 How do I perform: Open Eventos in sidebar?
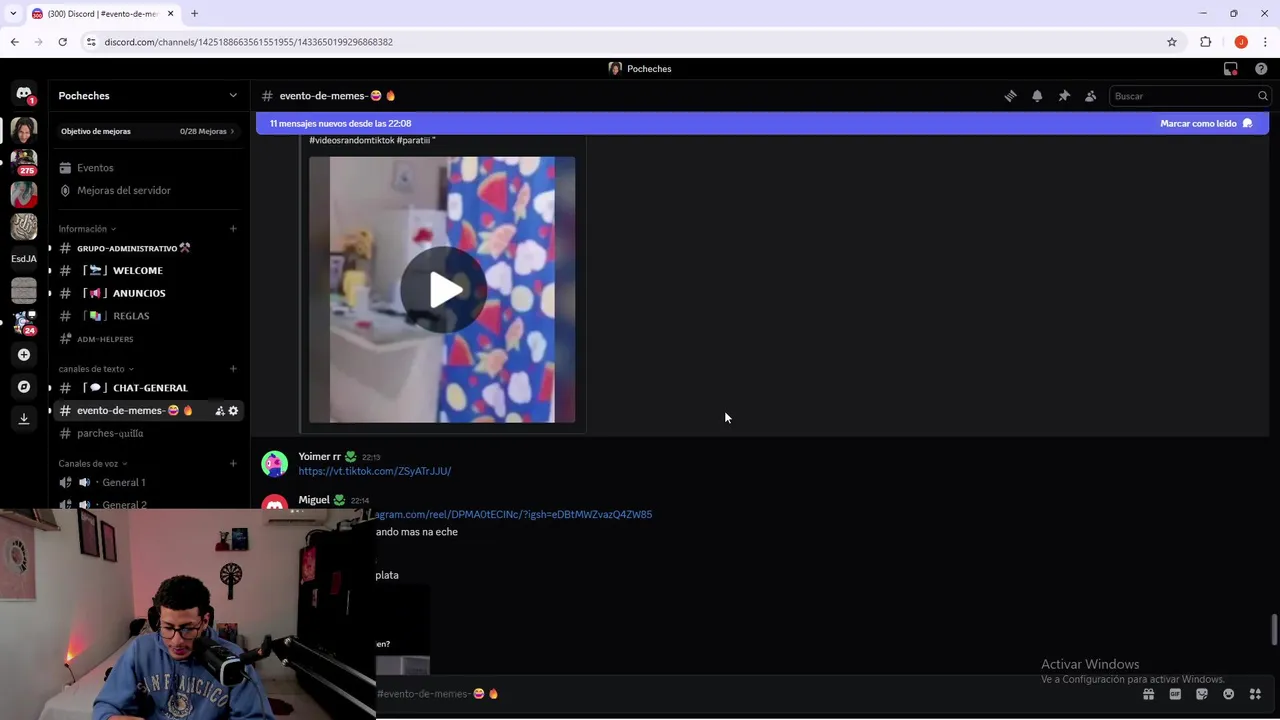[148, 168]
